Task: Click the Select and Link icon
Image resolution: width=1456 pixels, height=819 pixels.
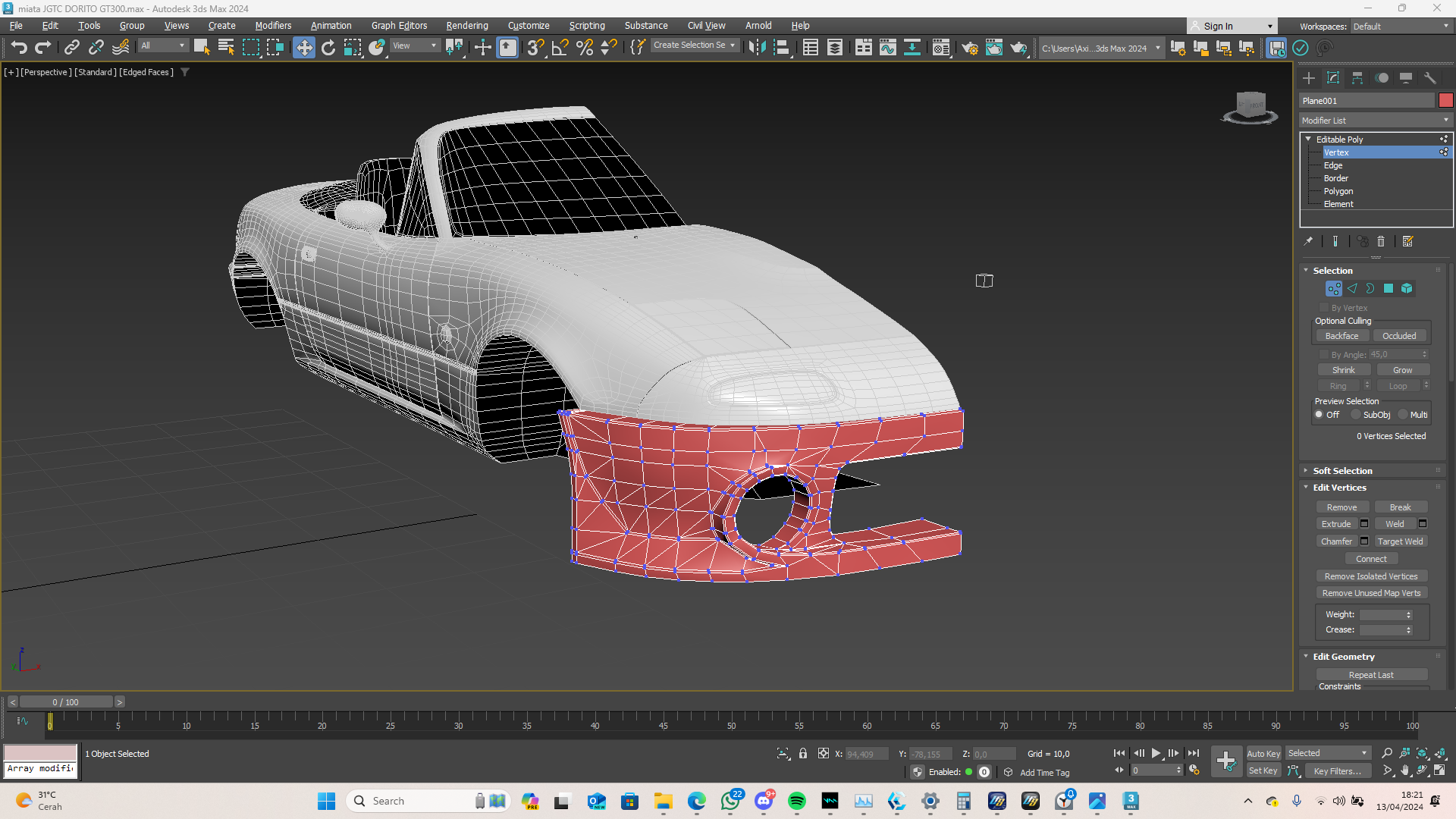Action: pyautogui.click(x=71, y=48)
